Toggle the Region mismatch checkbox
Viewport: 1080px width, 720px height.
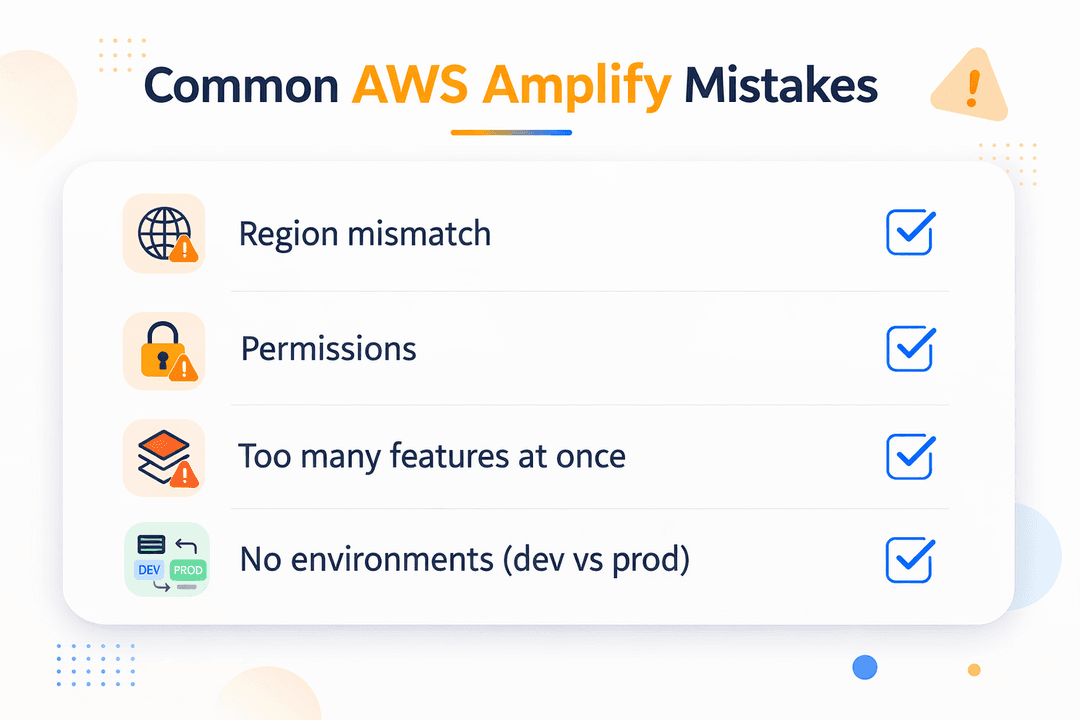[911, 232]
